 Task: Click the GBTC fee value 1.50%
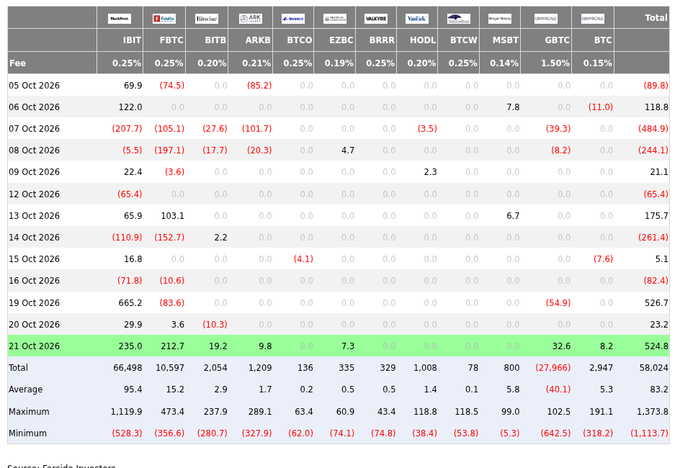555,63
